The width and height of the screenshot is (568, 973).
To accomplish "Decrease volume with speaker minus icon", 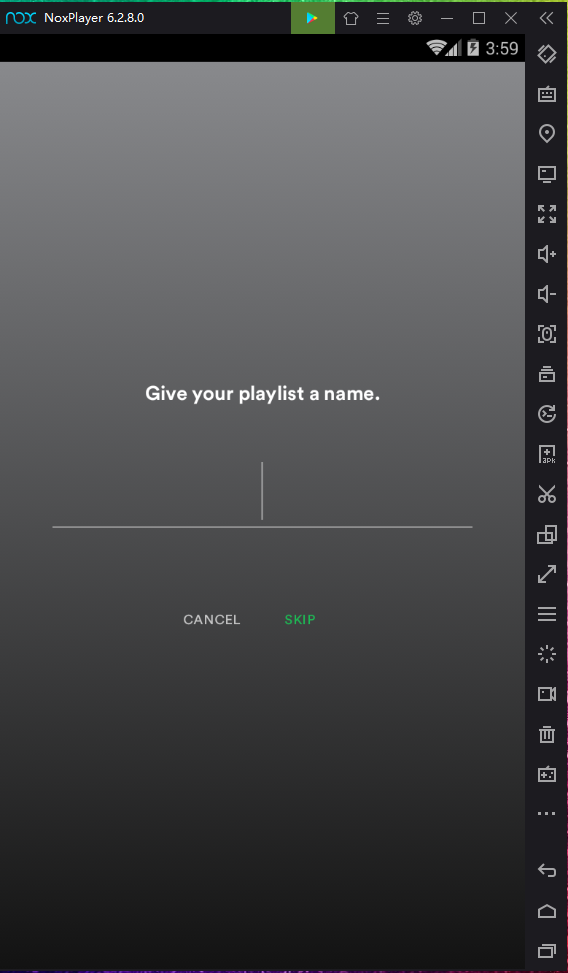I will click(546, 294).
